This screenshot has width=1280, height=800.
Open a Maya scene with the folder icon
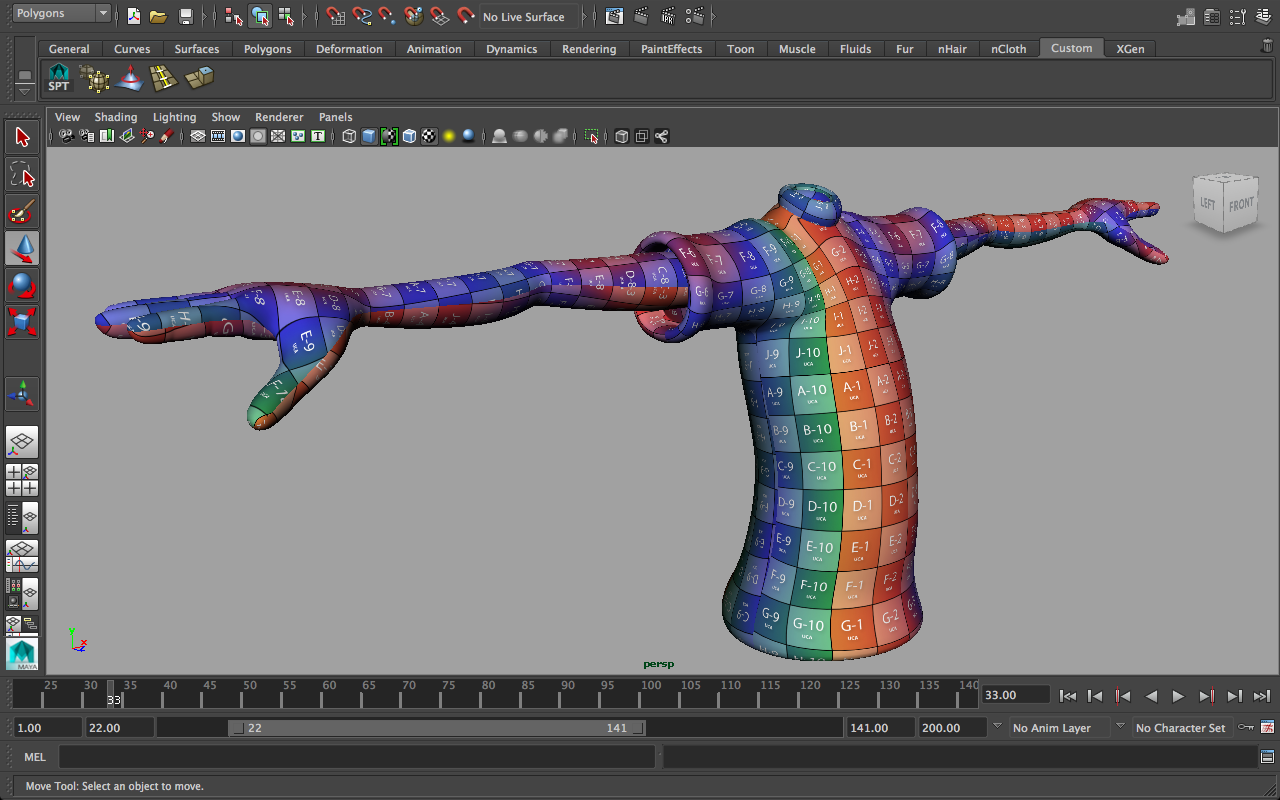159,16
